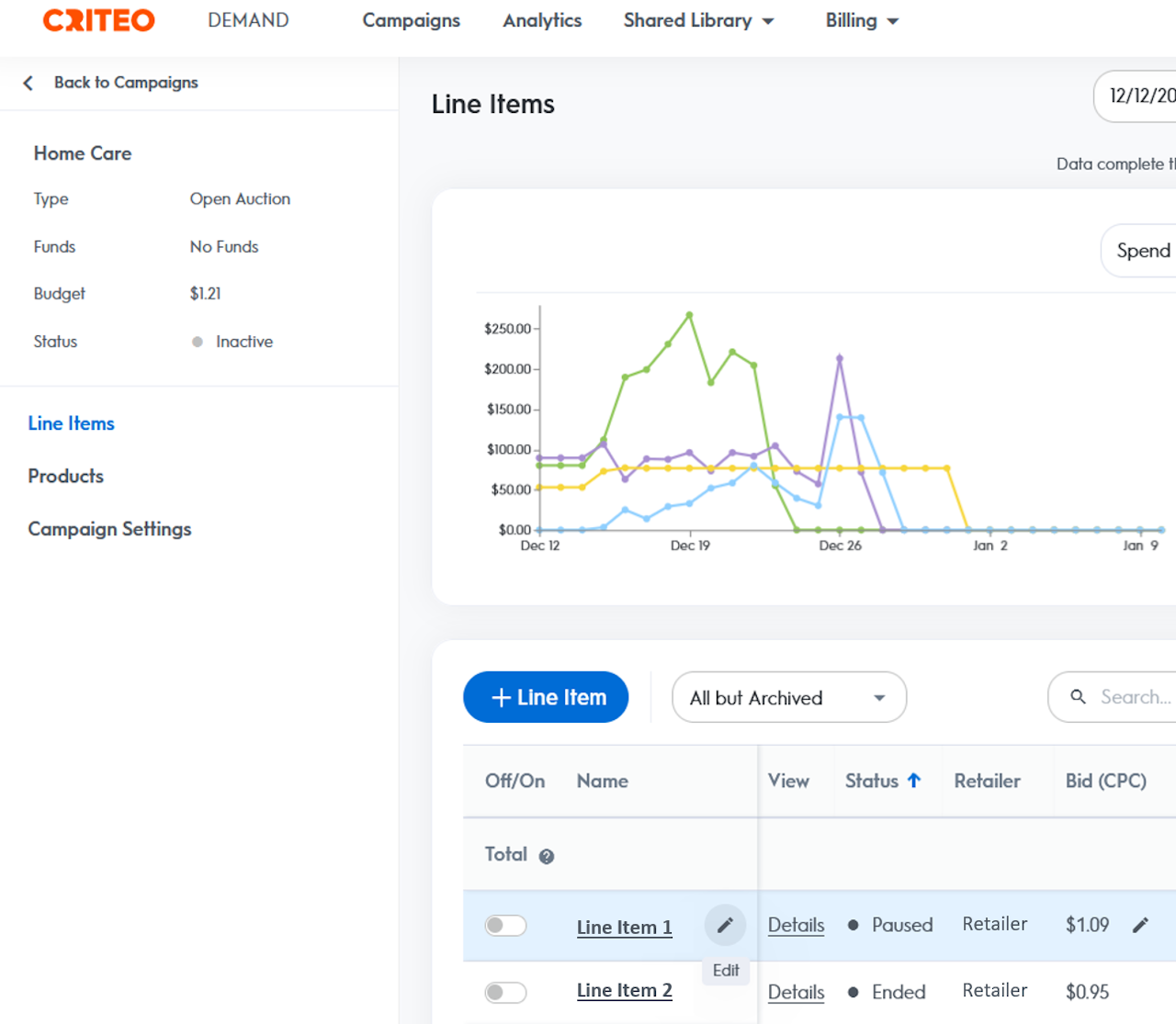Click the back arrow beside Back to Campaigns
Viewport: 1176px width, 1024px height.
(x=28, y=84)
